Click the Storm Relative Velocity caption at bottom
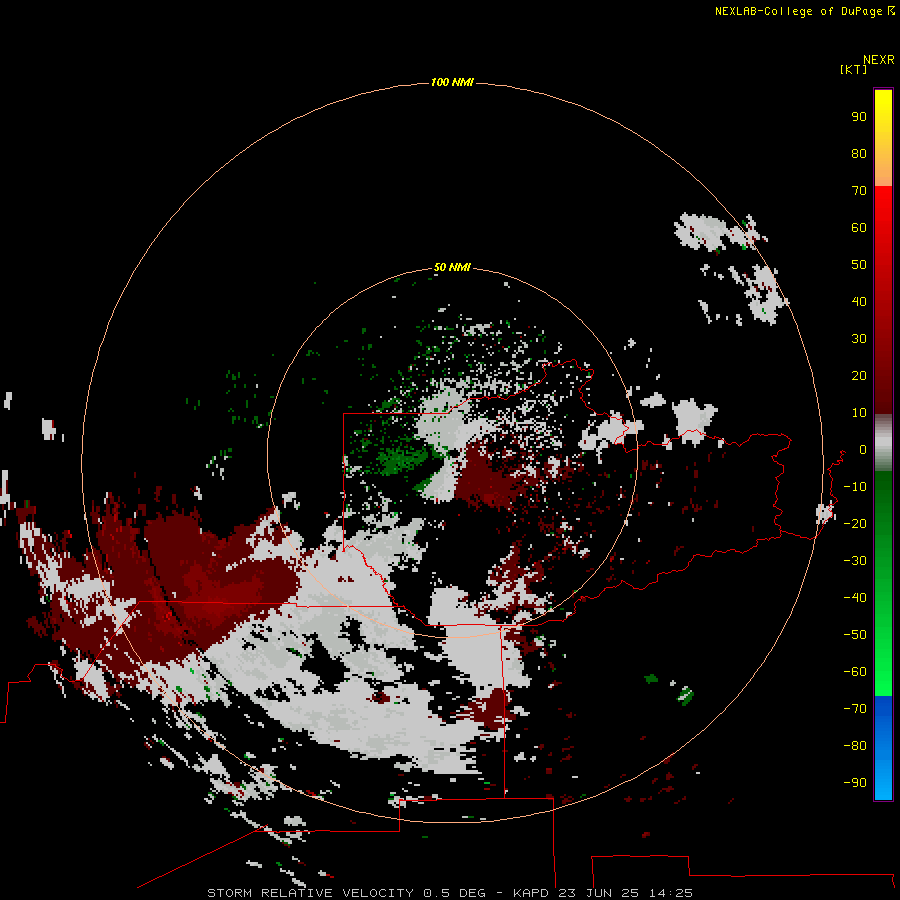The image size is (900, 900). (450, 893)
